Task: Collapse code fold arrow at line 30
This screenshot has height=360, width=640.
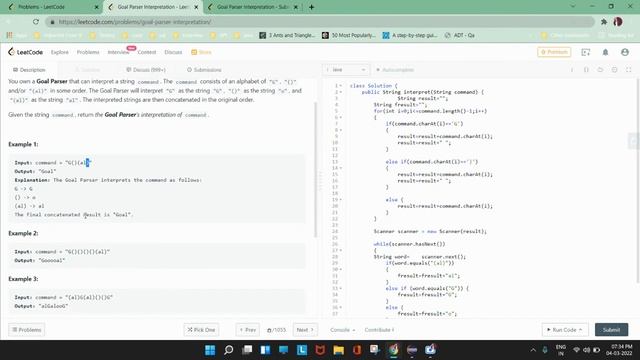Action: pos(341,269)
